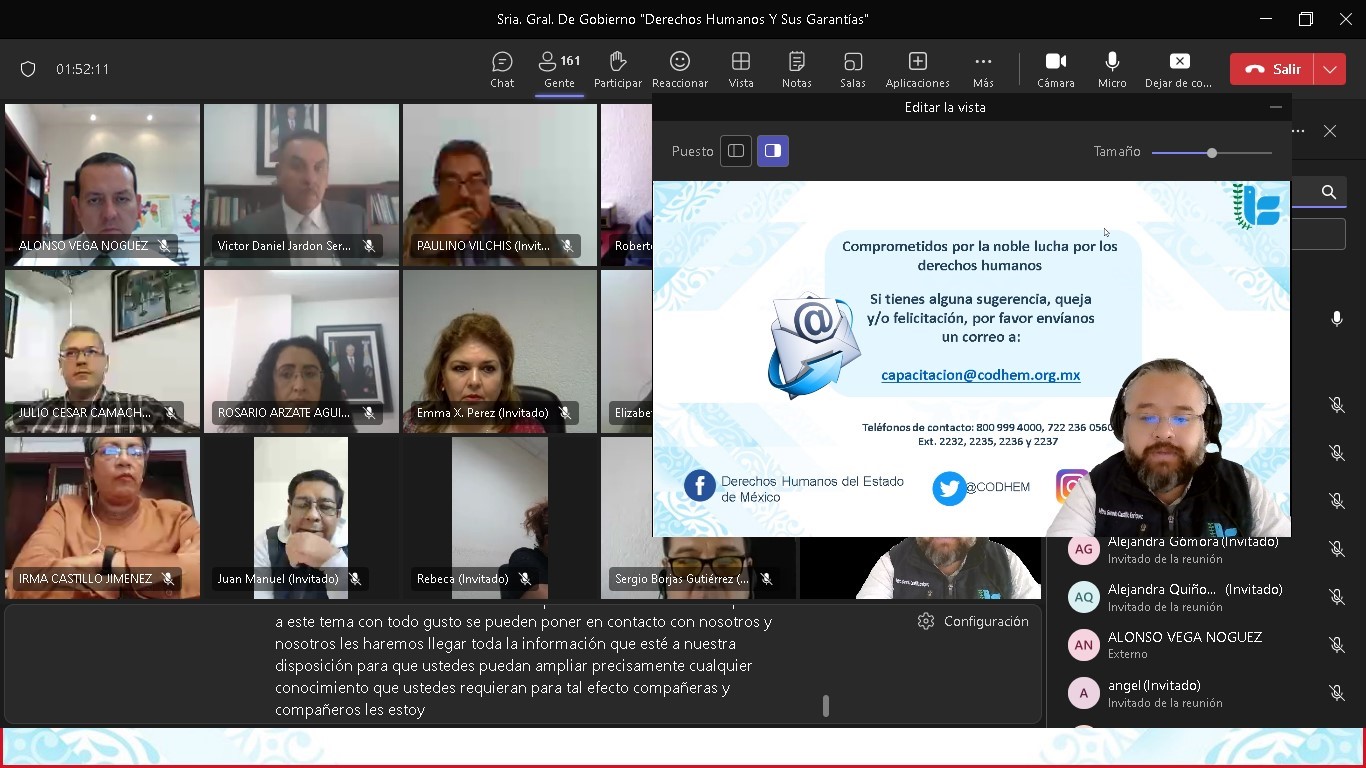This screenshot has height=768, width=1366.
Task: Open the Reaccionar emoji menu
Action: 680,69
